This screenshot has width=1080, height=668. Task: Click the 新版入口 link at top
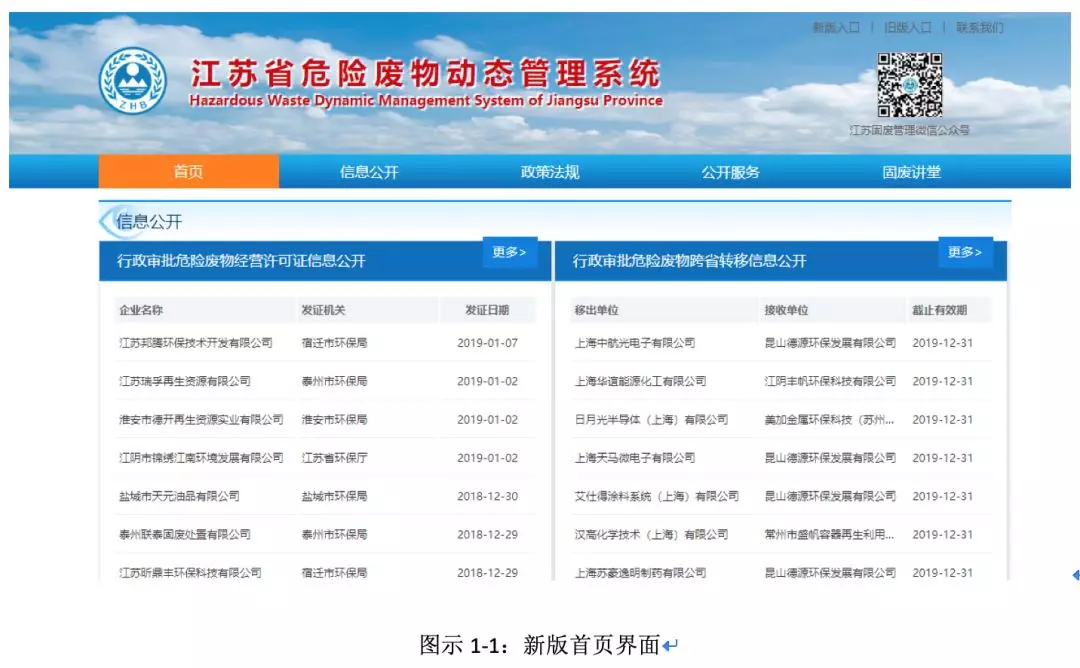(x=835, y=28)
